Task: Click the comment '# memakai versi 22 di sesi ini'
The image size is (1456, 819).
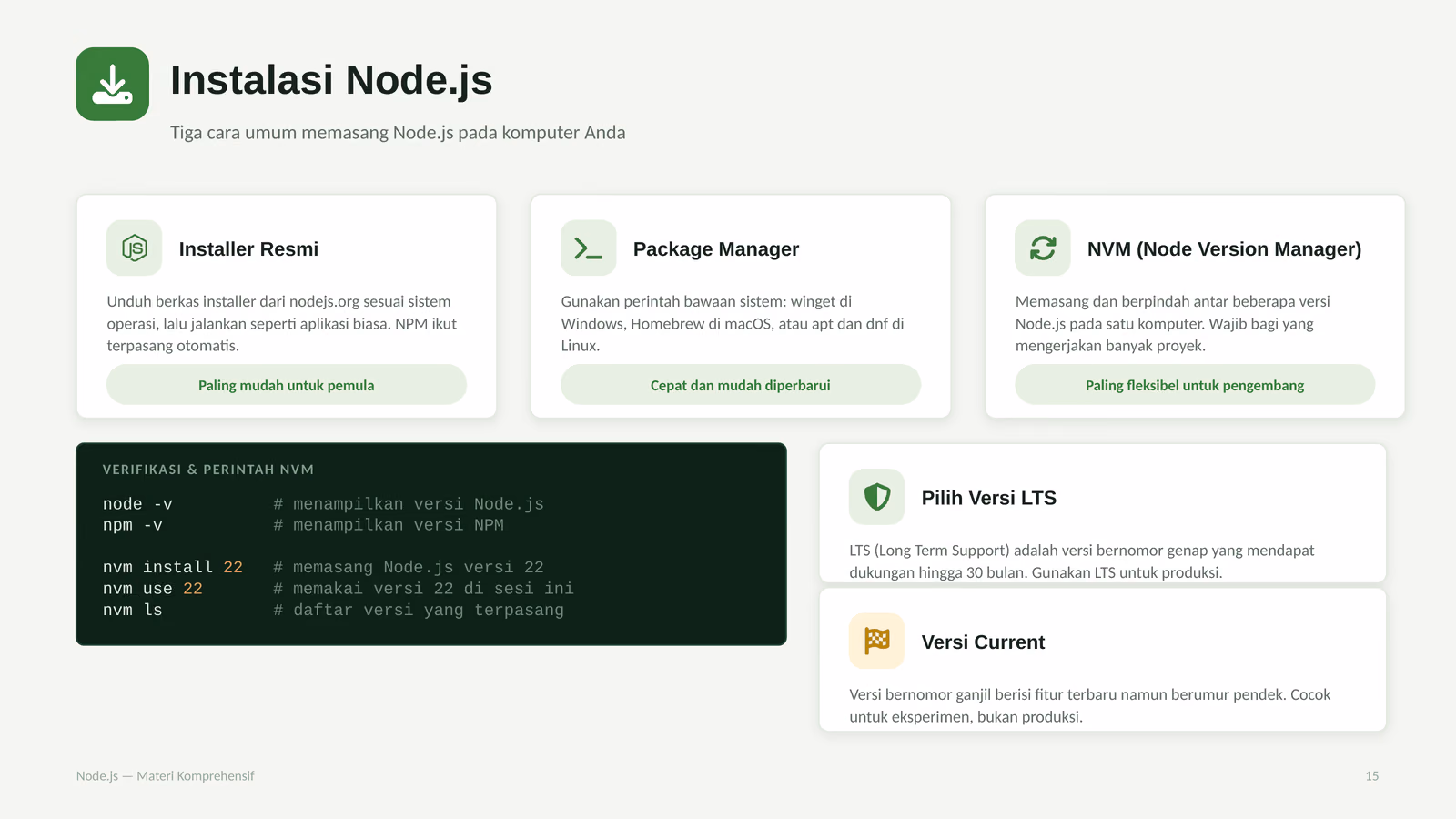Action: coord(424,589)
